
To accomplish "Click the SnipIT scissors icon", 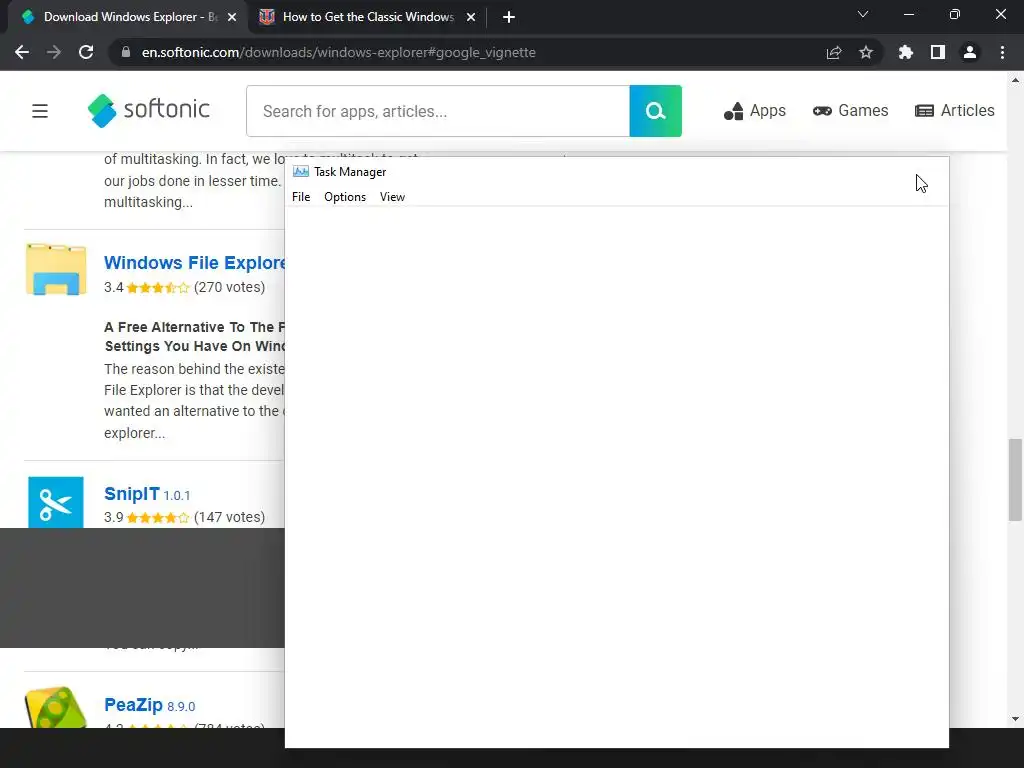I will click(x=56, y=502).
